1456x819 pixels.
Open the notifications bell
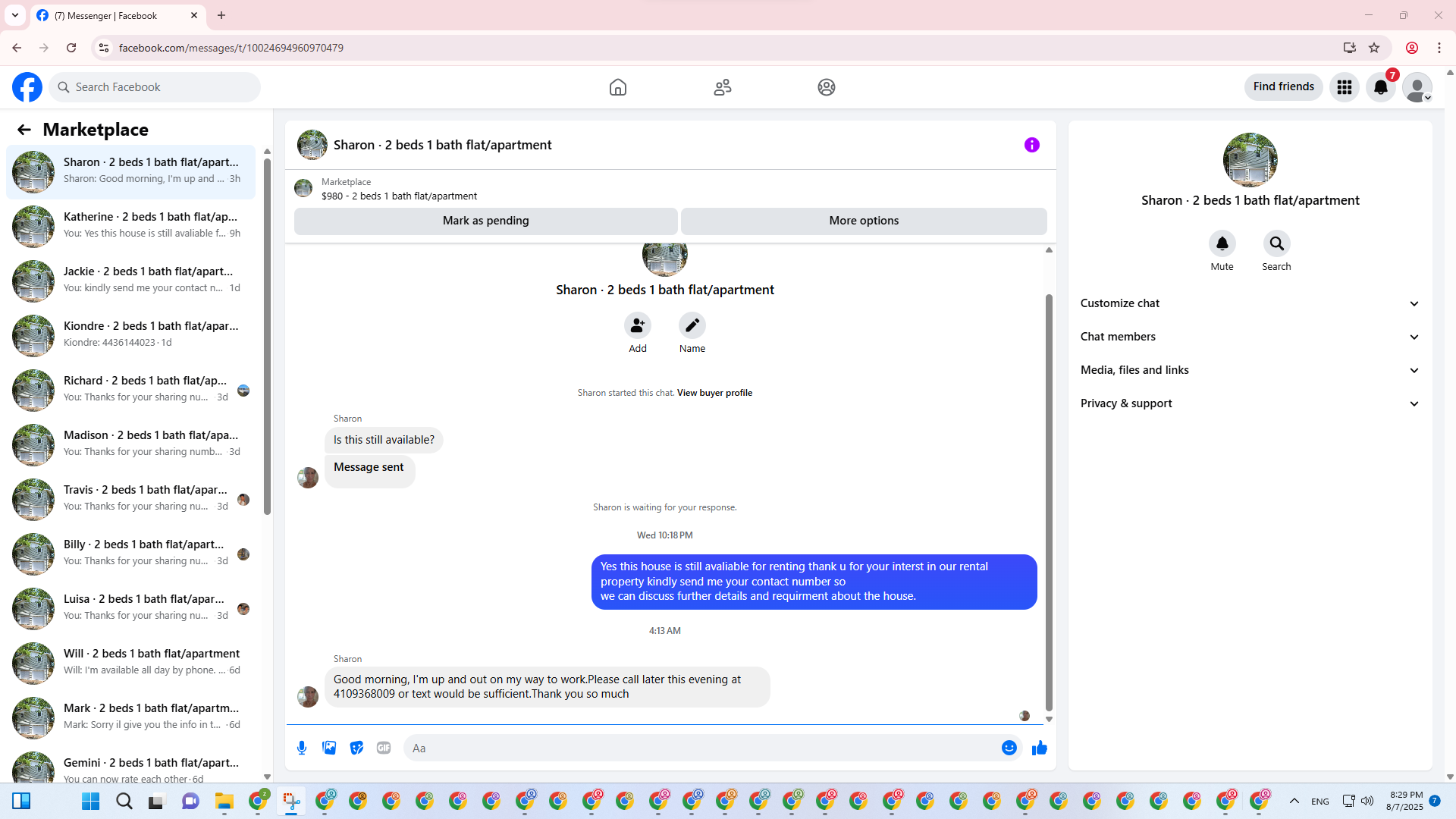point(1381,87)
